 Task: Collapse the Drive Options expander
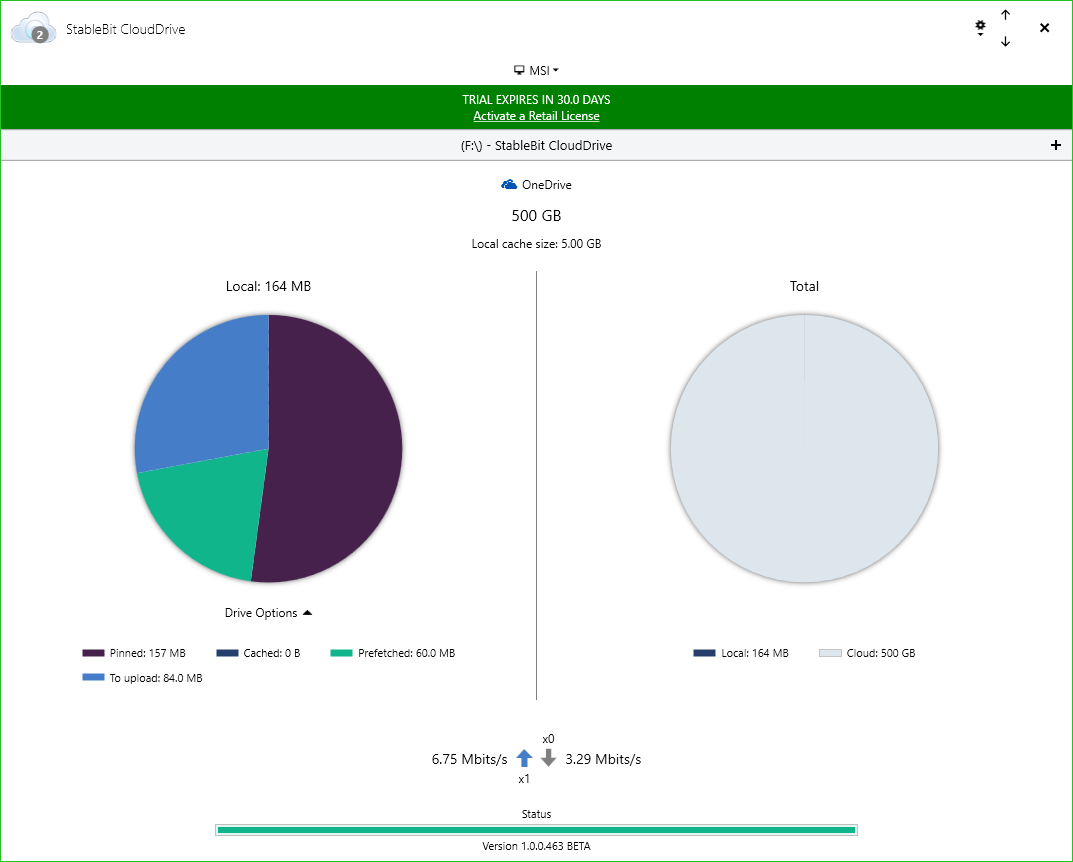point(268,613)
